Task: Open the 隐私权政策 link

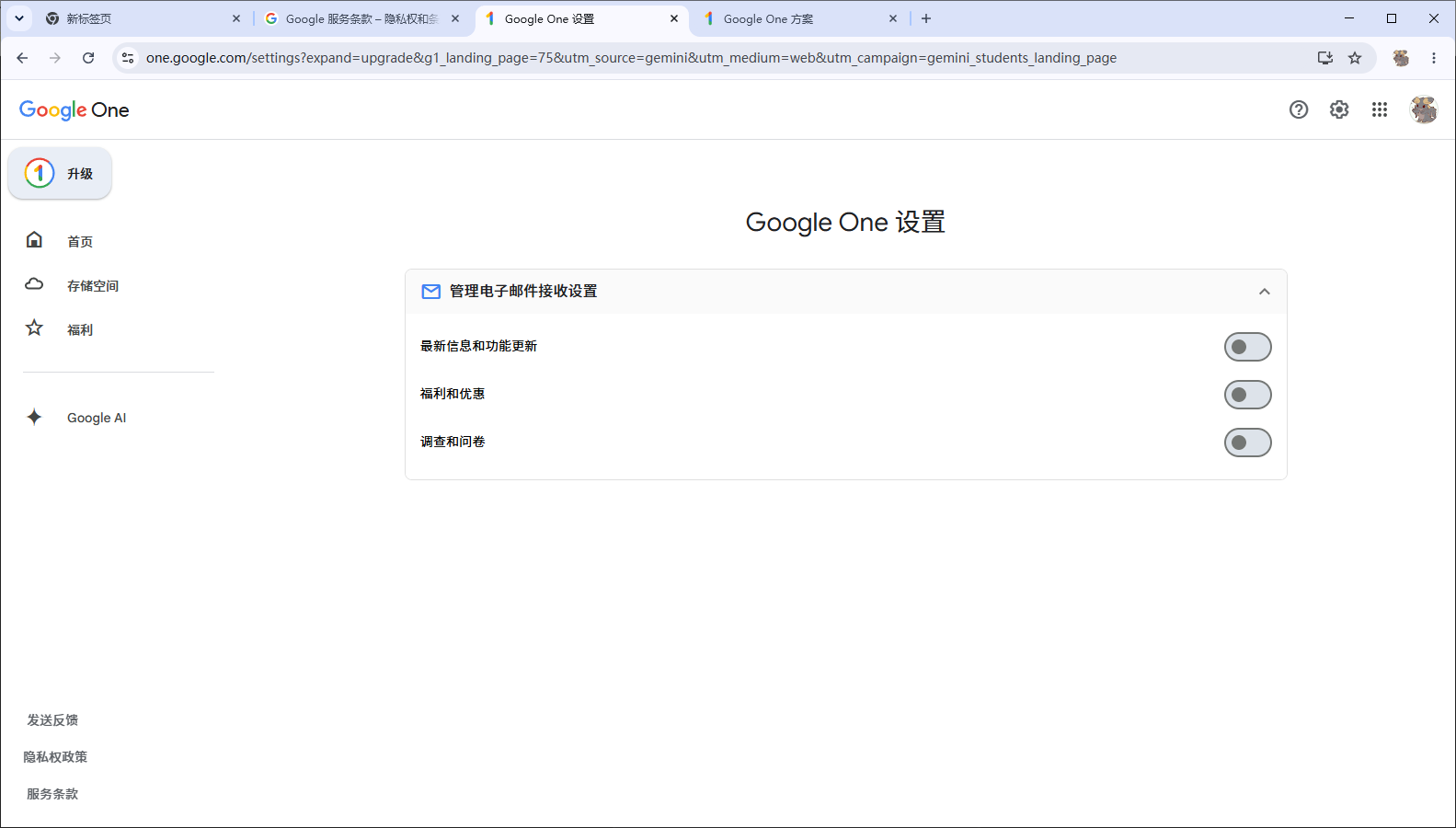Action: pos(55,757)
